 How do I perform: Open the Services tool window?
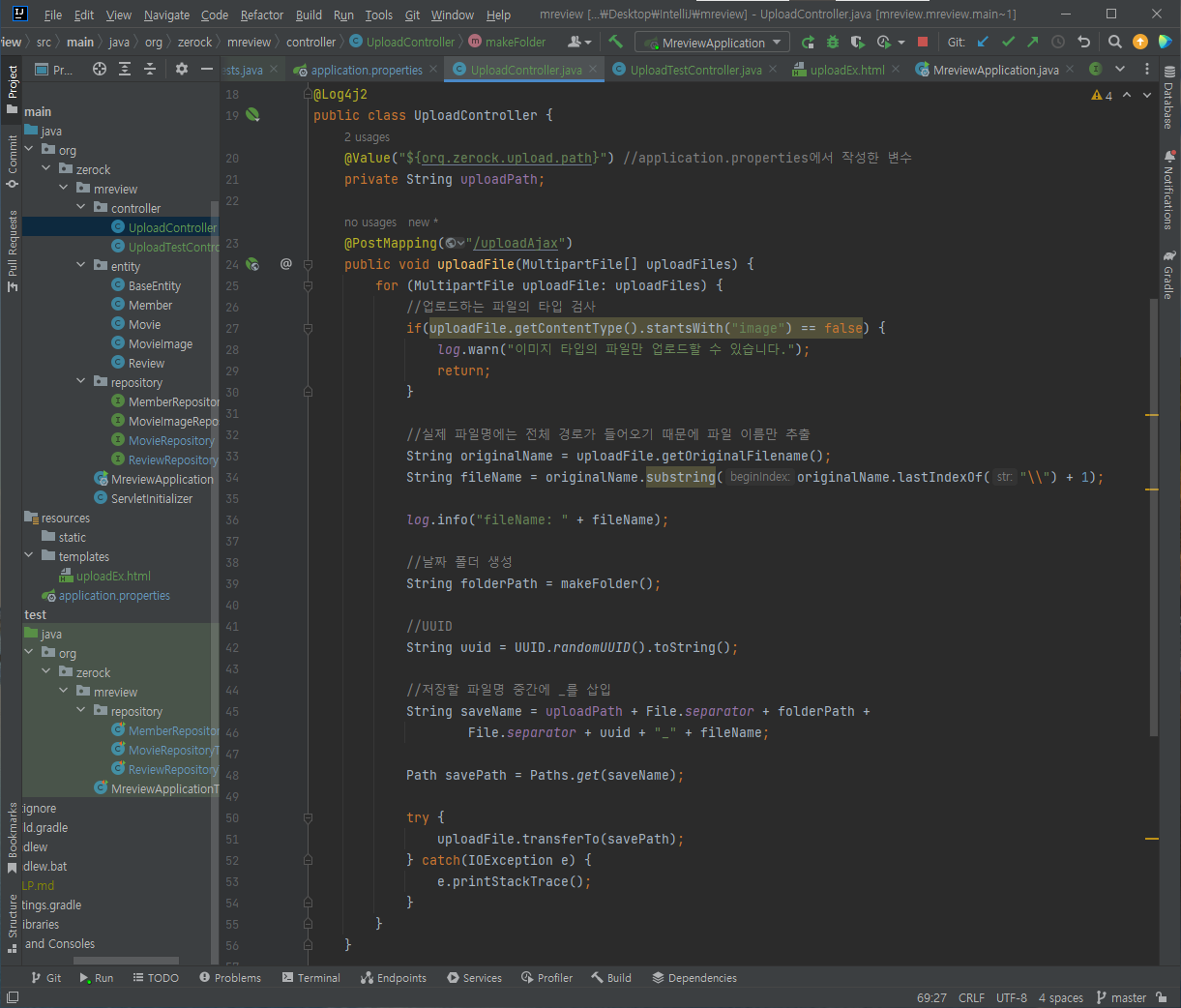474,978
